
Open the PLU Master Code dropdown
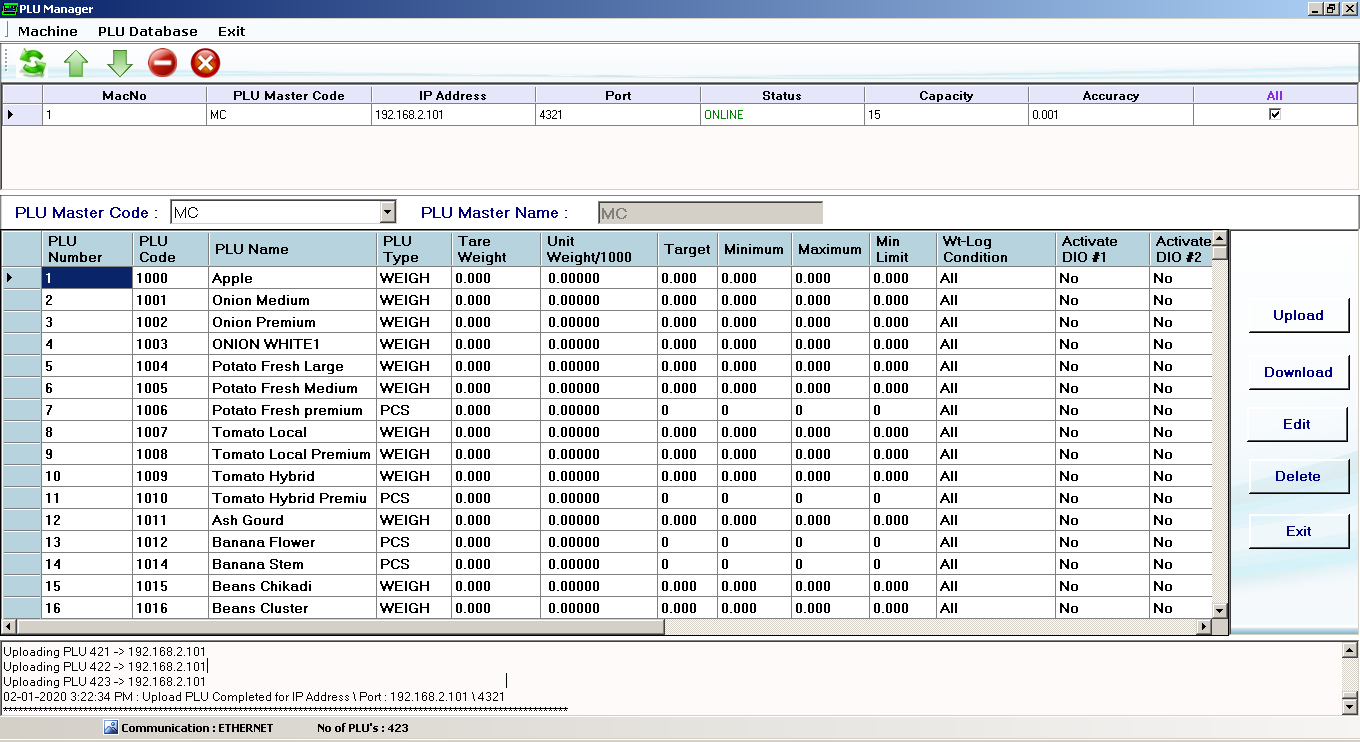[387, 212]
